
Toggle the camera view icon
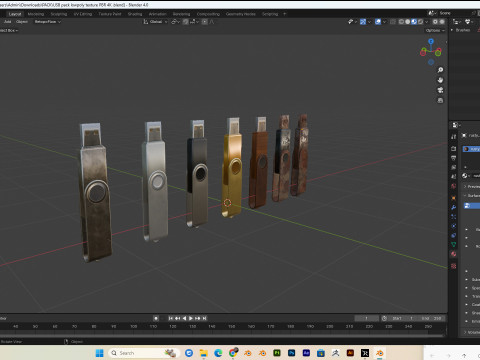(440, 90)
